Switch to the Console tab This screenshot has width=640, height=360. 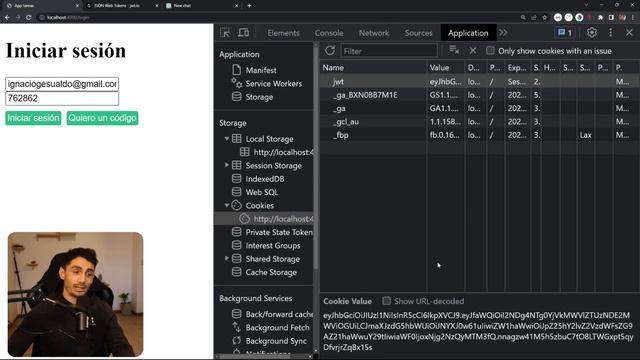[329, 33]
